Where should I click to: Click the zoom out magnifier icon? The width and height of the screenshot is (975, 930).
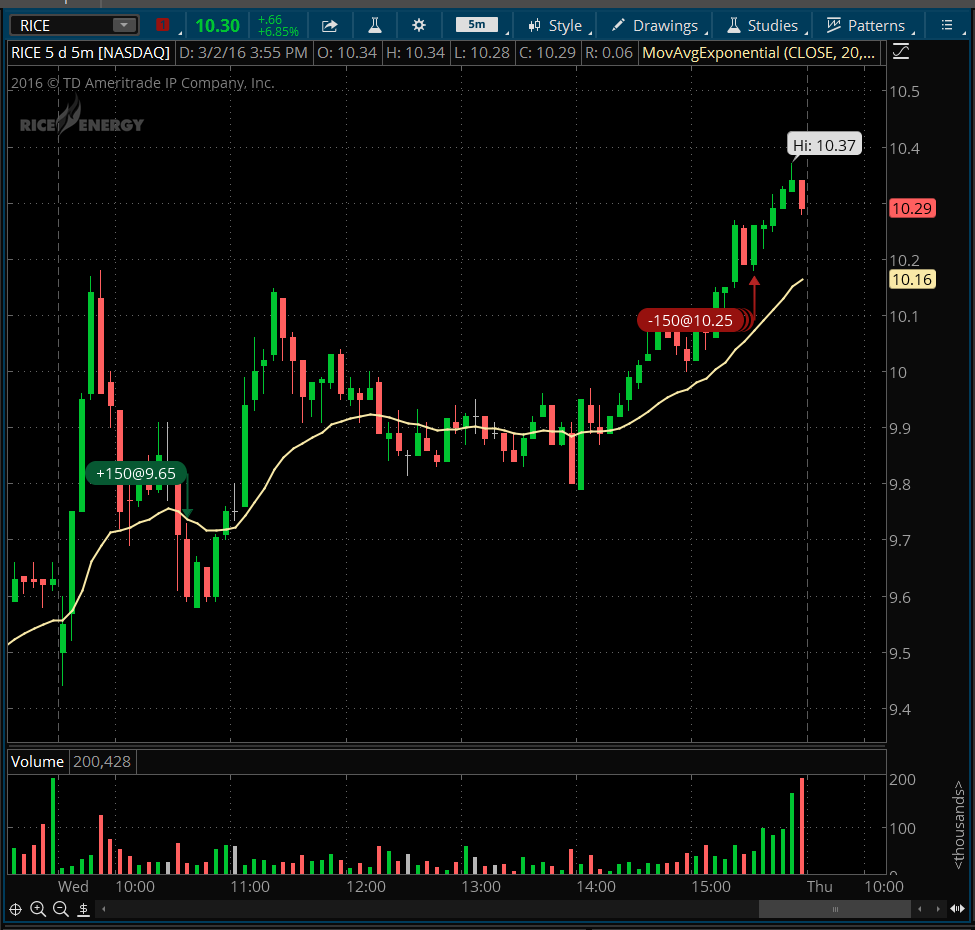tap(61, 909)
